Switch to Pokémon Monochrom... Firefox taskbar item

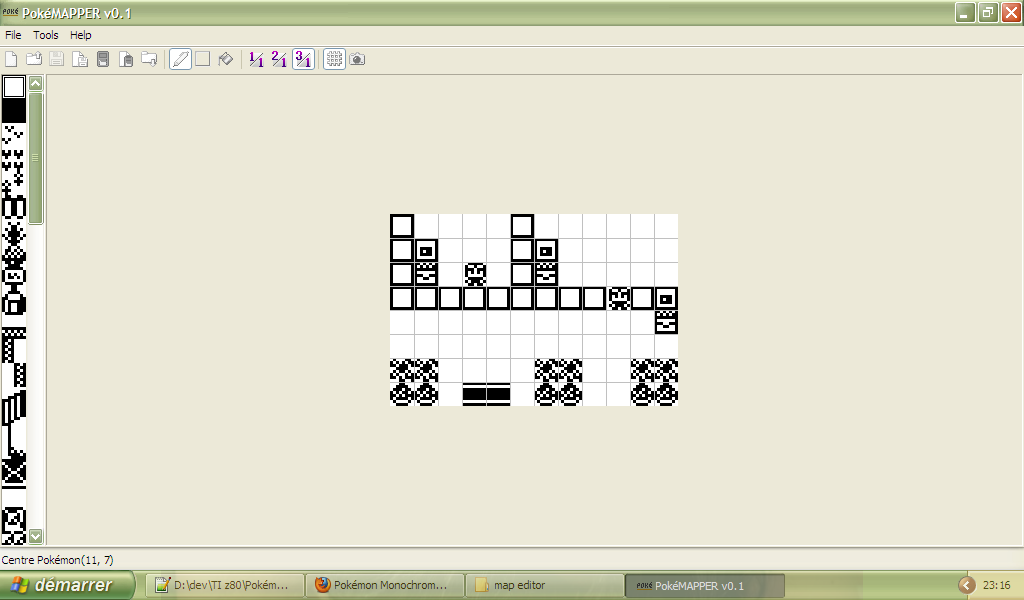tap(385, 585)
